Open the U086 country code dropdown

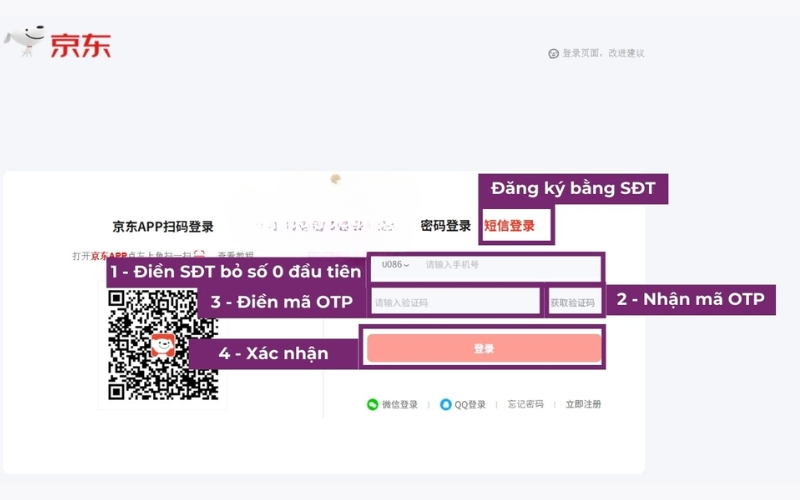point(396,265)
